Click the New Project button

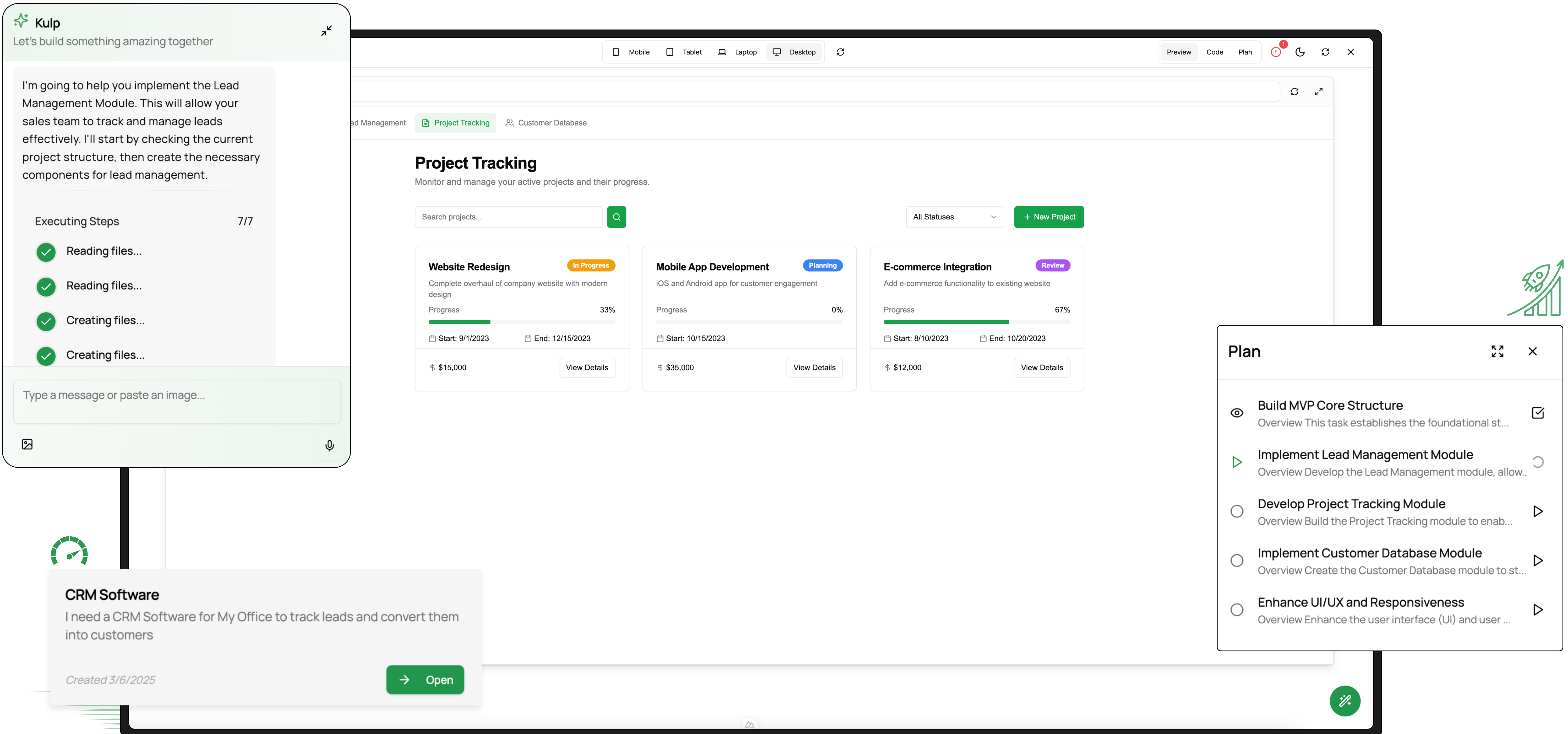pyautogui.click(x=1049, y=217)
